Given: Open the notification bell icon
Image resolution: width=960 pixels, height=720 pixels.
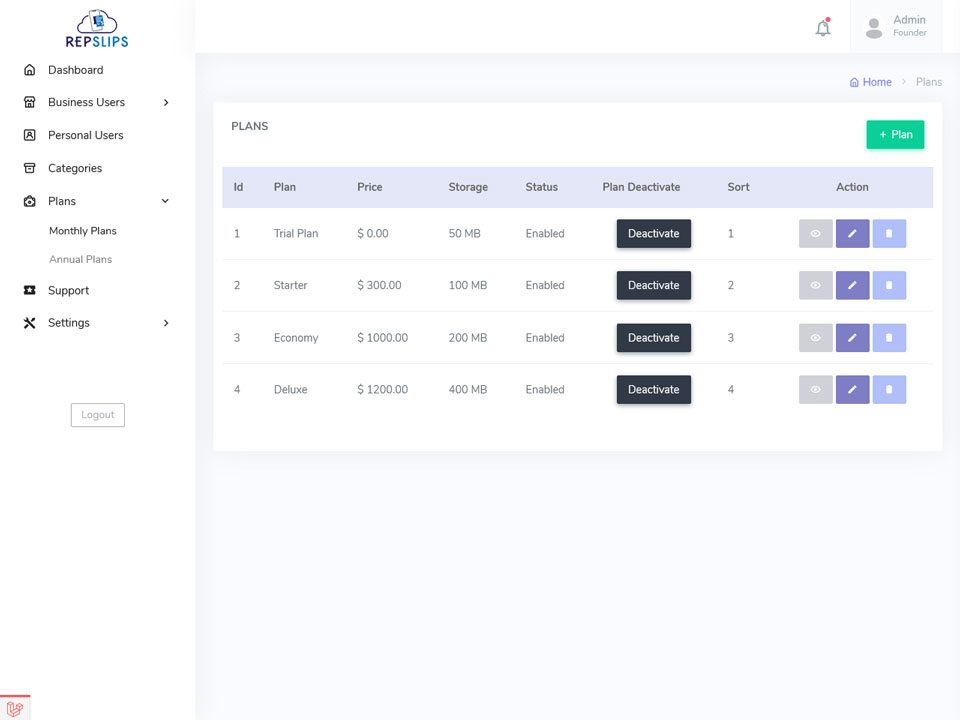Looking at the screenshot, I should [x=823, y=28].
